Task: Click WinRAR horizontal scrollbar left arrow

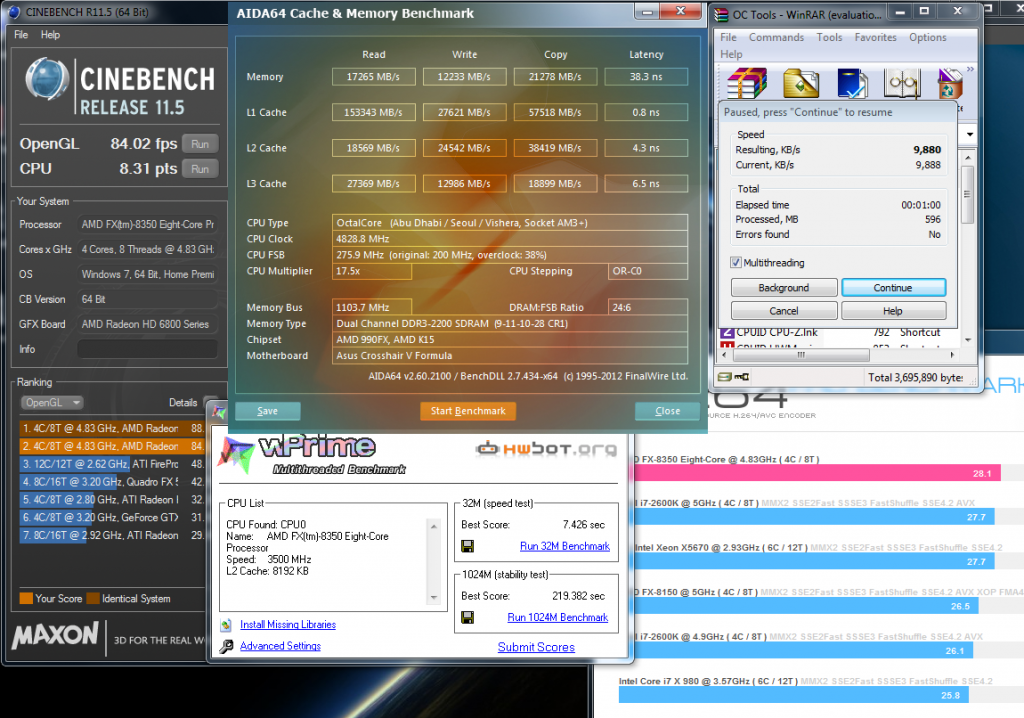Action: coord(724,355)
